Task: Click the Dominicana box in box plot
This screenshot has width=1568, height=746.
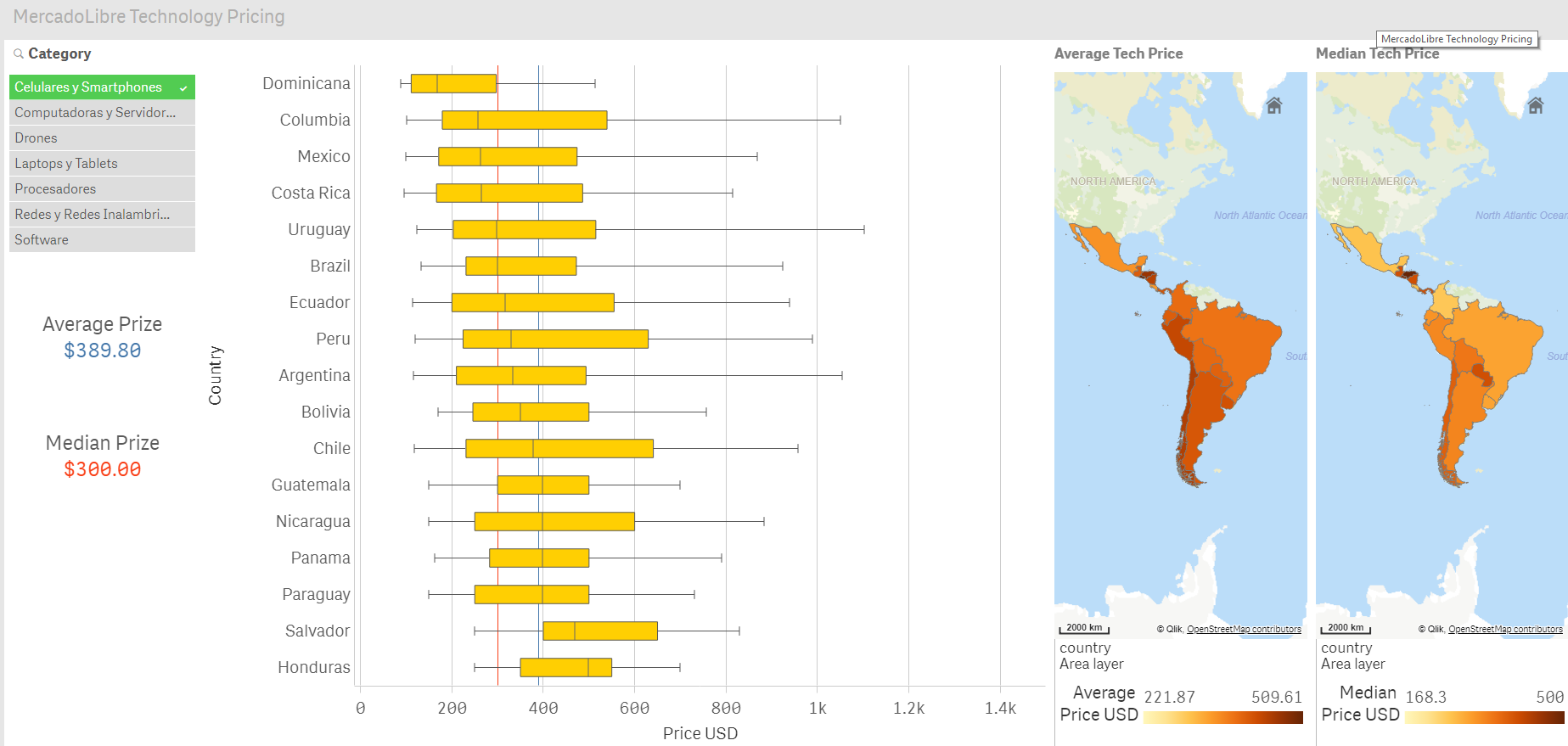Action: click(453, 83)
